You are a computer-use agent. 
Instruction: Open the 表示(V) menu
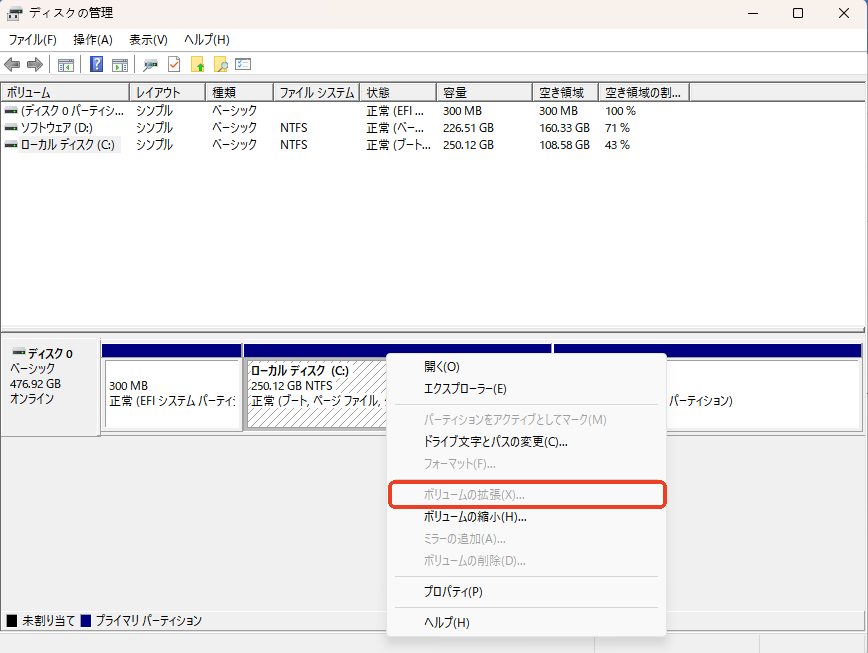coord(148,40)
